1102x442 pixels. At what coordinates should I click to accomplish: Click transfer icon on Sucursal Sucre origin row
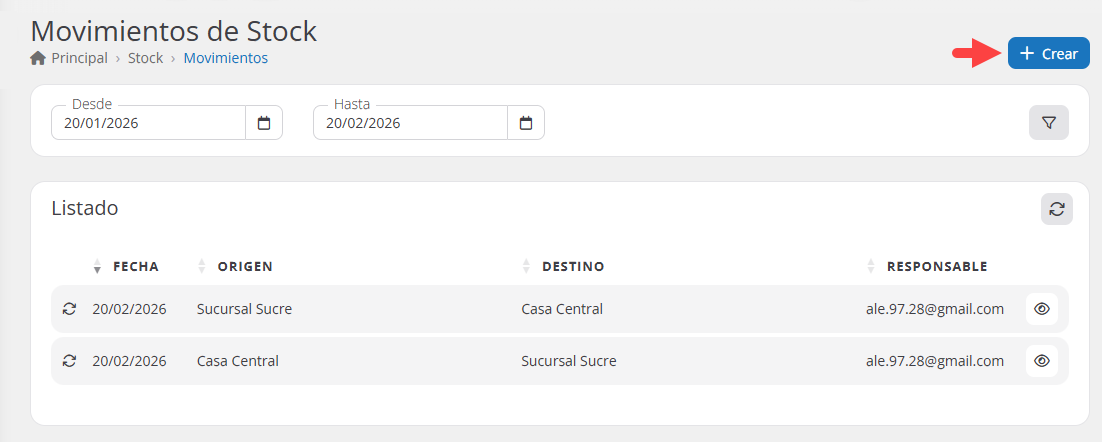69,309
